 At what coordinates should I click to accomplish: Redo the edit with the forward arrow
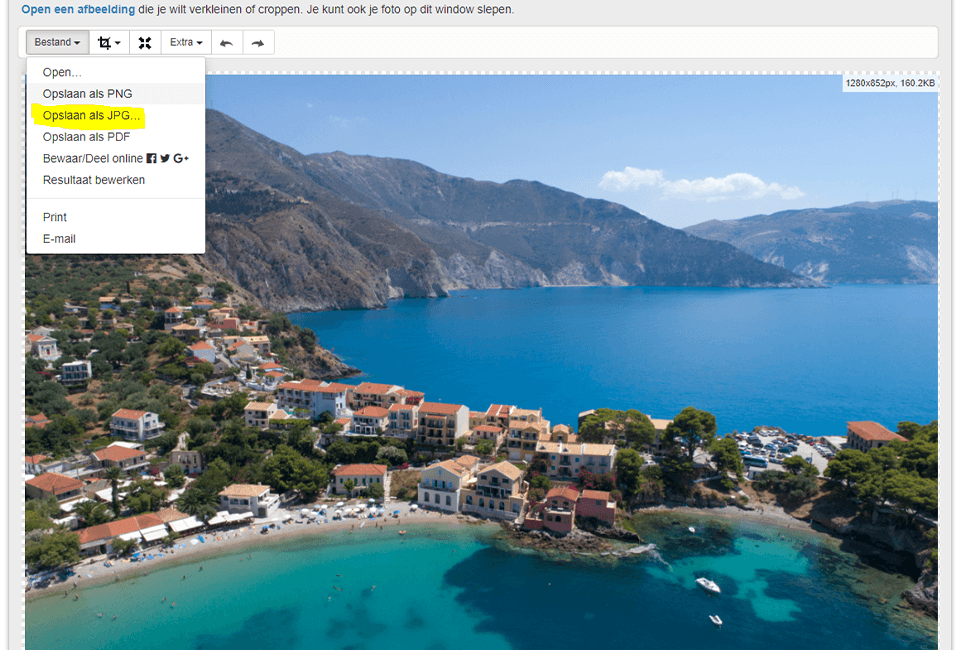pos(257,43)
